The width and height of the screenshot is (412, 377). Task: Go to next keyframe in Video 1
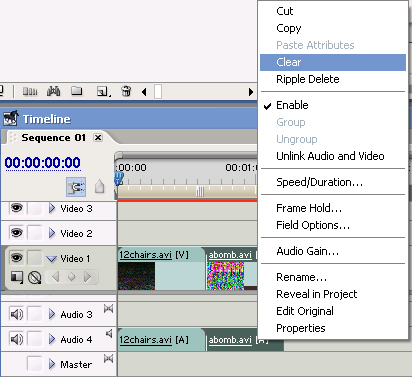tap(87, 277)
